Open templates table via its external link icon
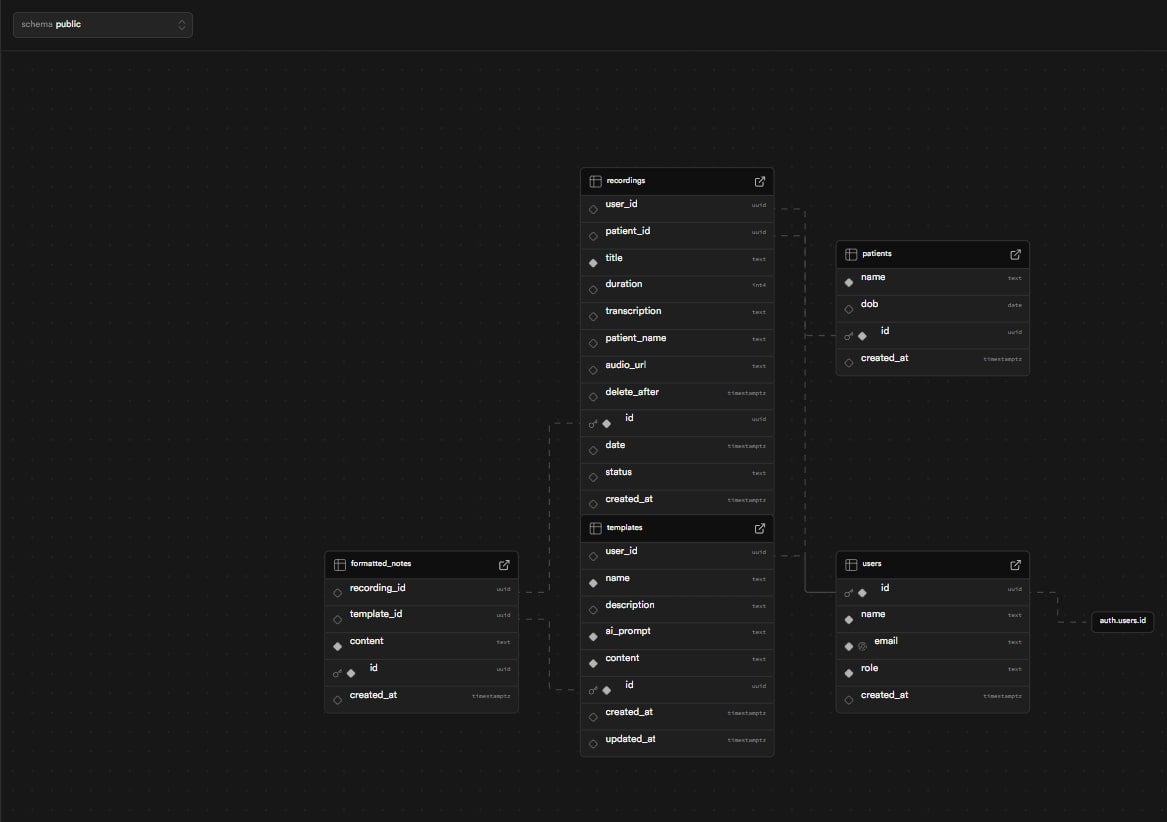This screenshot has height=822, width=1167. [759, 527]
